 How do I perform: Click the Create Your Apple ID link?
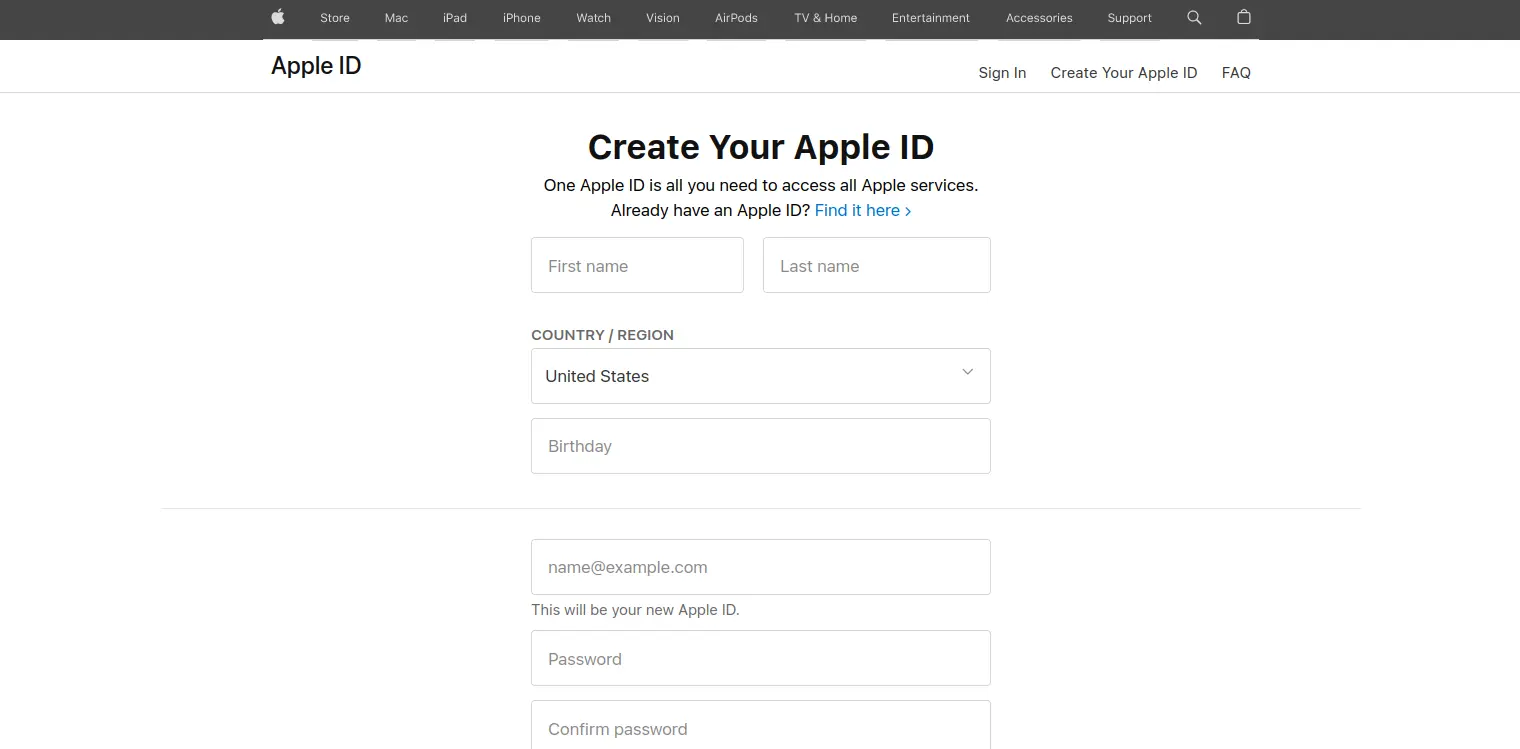(x=1124, y=73)
